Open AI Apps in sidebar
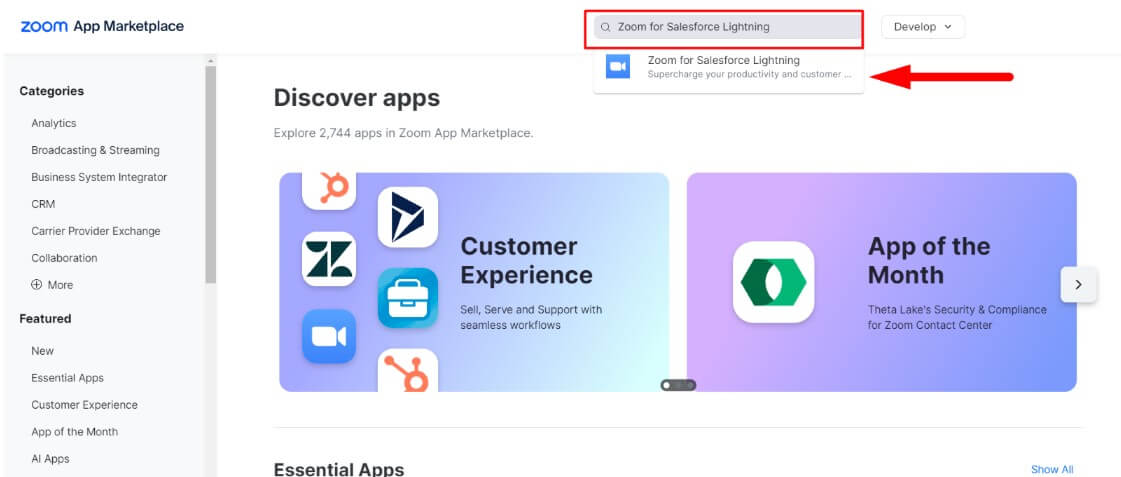Viewport: 1121px width, 477px height. [x=50, y=459]
